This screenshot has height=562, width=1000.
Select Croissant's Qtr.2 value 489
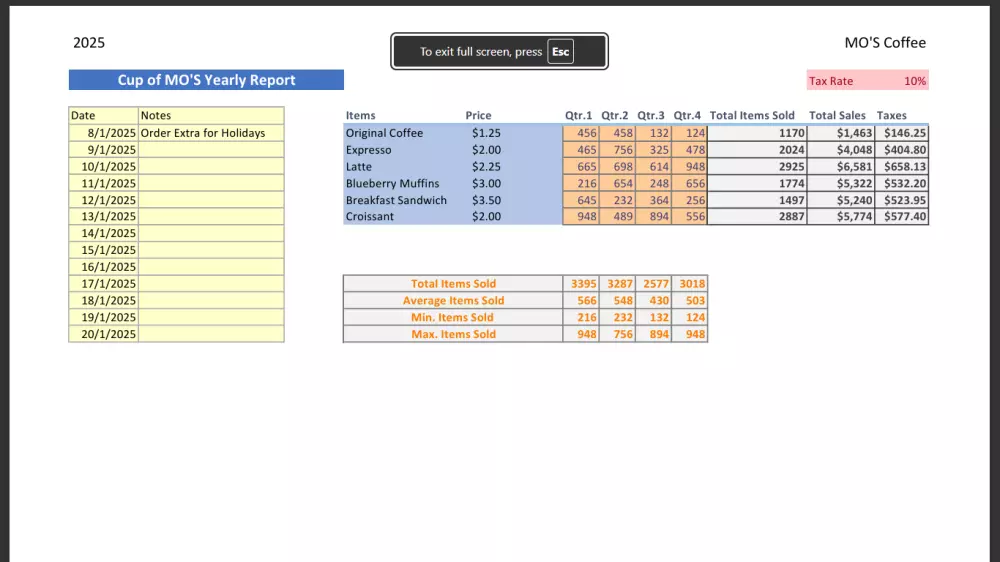tap(617, 216)
